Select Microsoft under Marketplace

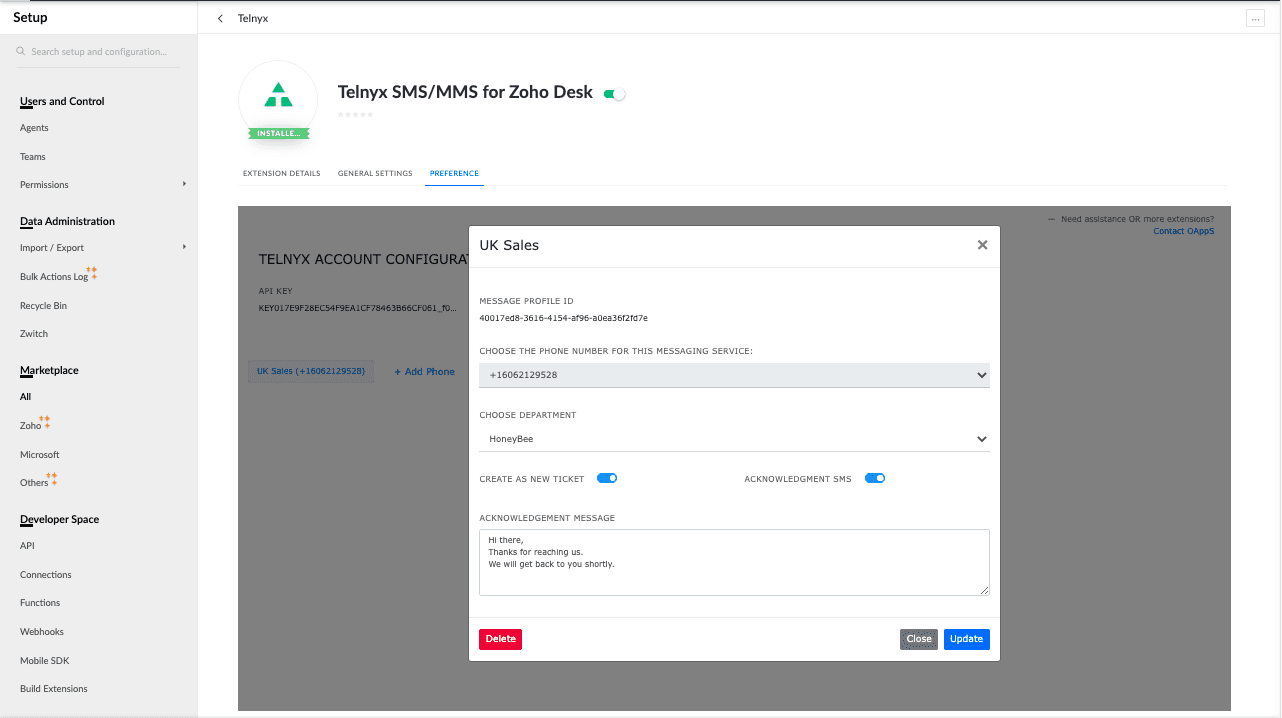tap(40, 455)
